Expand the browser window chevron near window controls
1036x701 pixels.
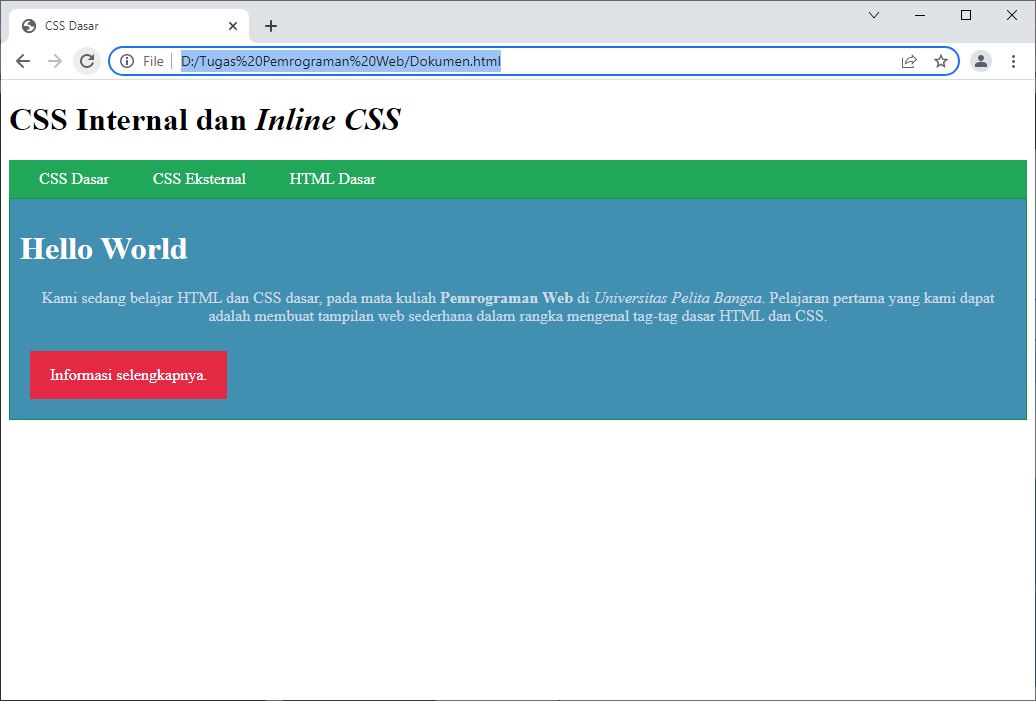click(x=873, y=15)
